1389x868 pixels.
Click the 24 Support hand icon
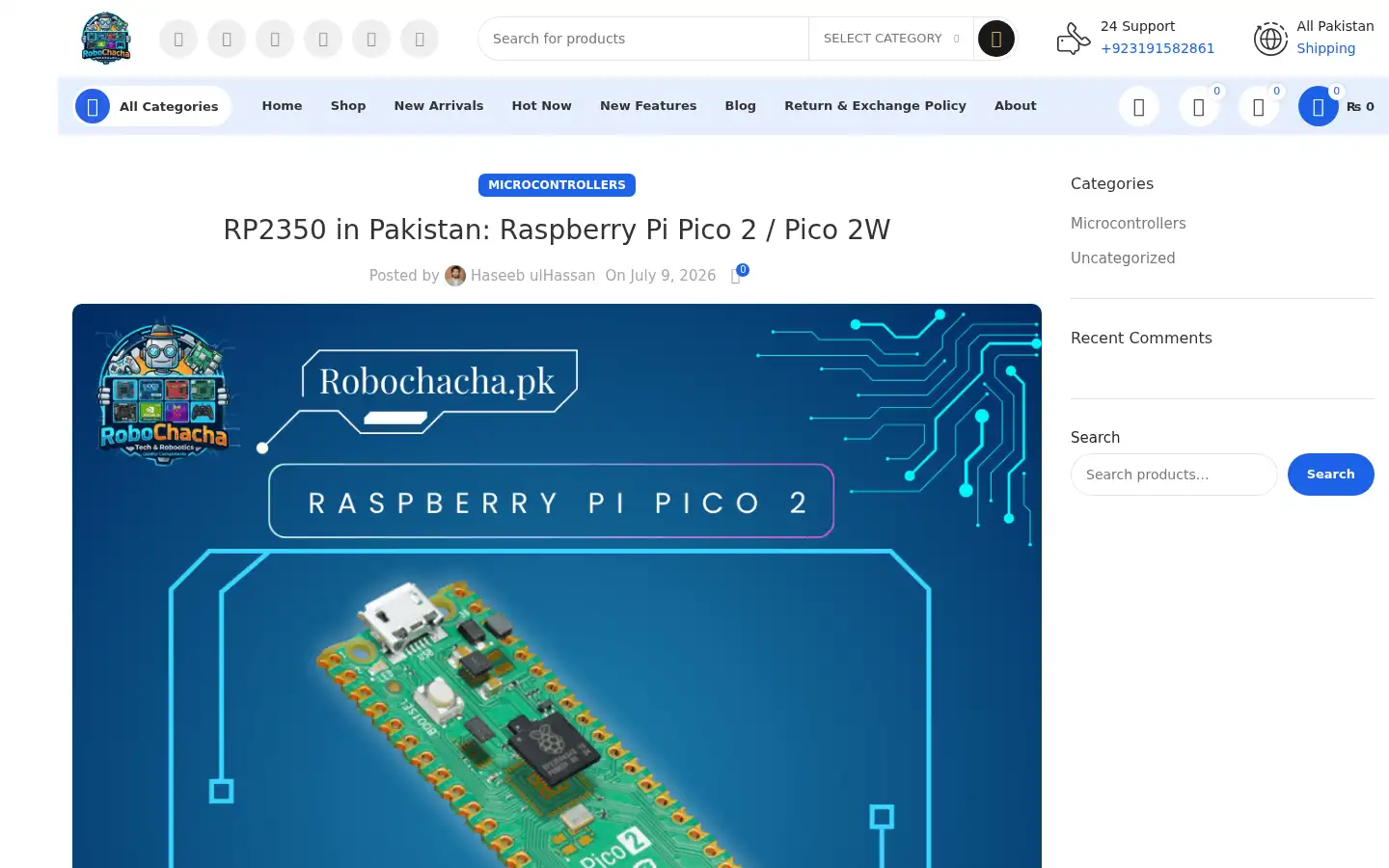1073,39
